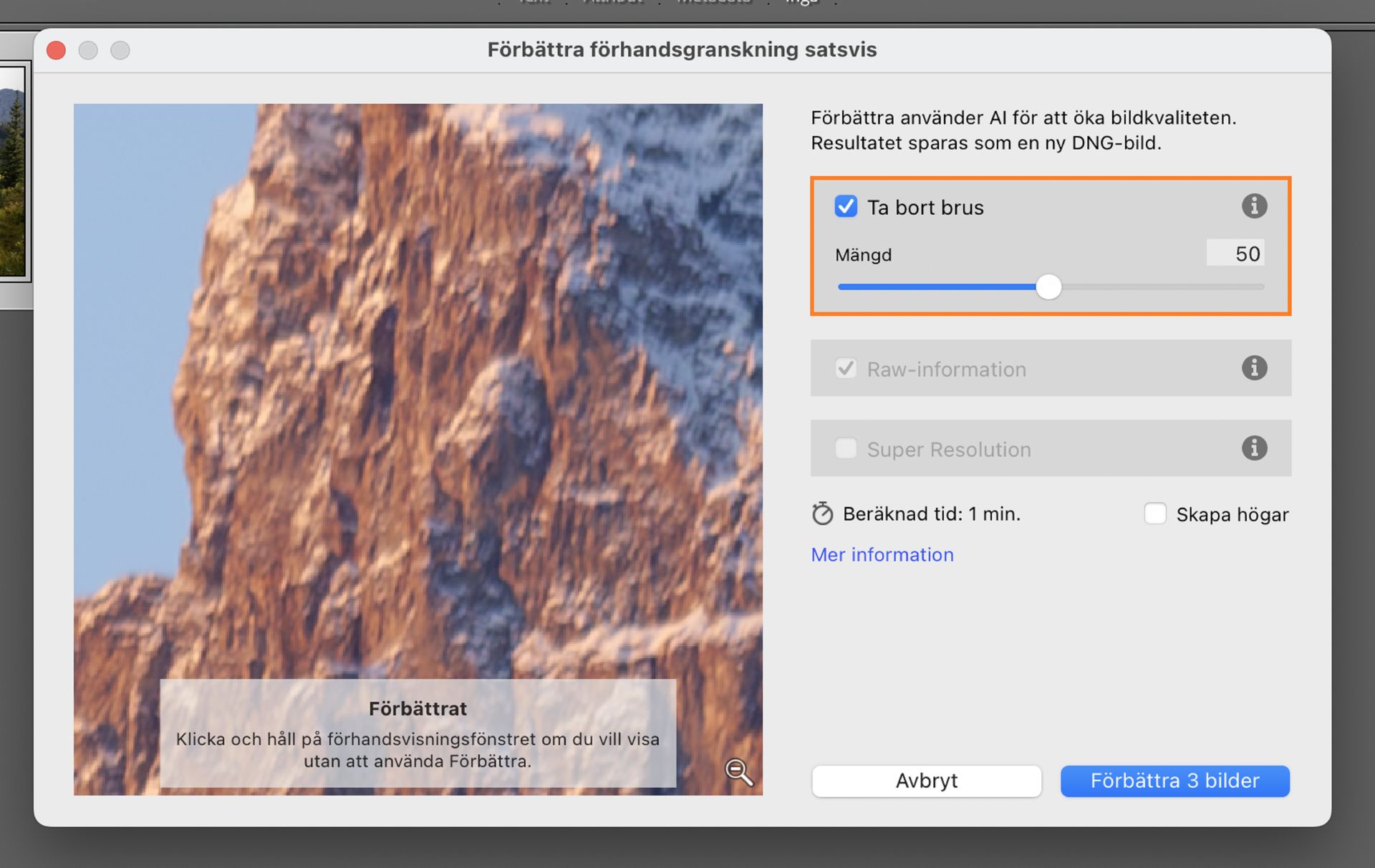Open the Super Resolution info tooltip

[x=1254, y=448]
